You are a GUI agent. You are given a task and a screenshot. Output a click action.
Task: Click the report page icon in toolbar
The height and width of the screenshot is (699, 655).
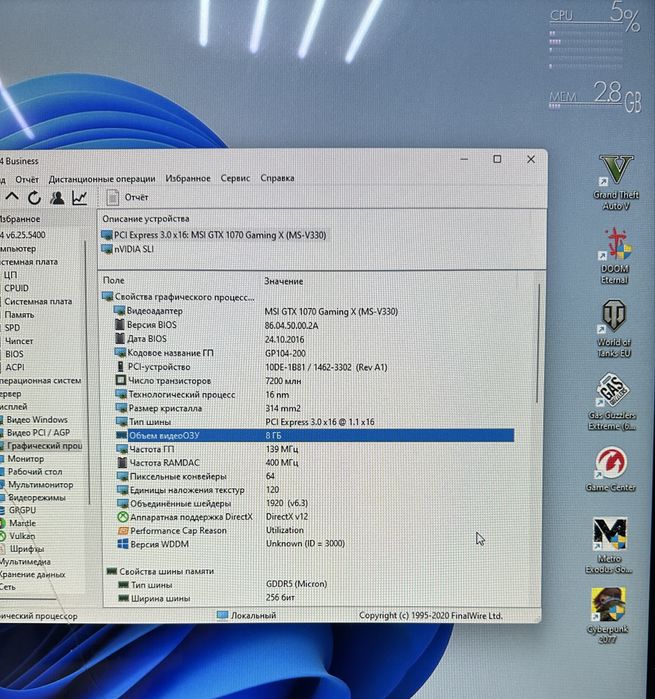[112, 197]
